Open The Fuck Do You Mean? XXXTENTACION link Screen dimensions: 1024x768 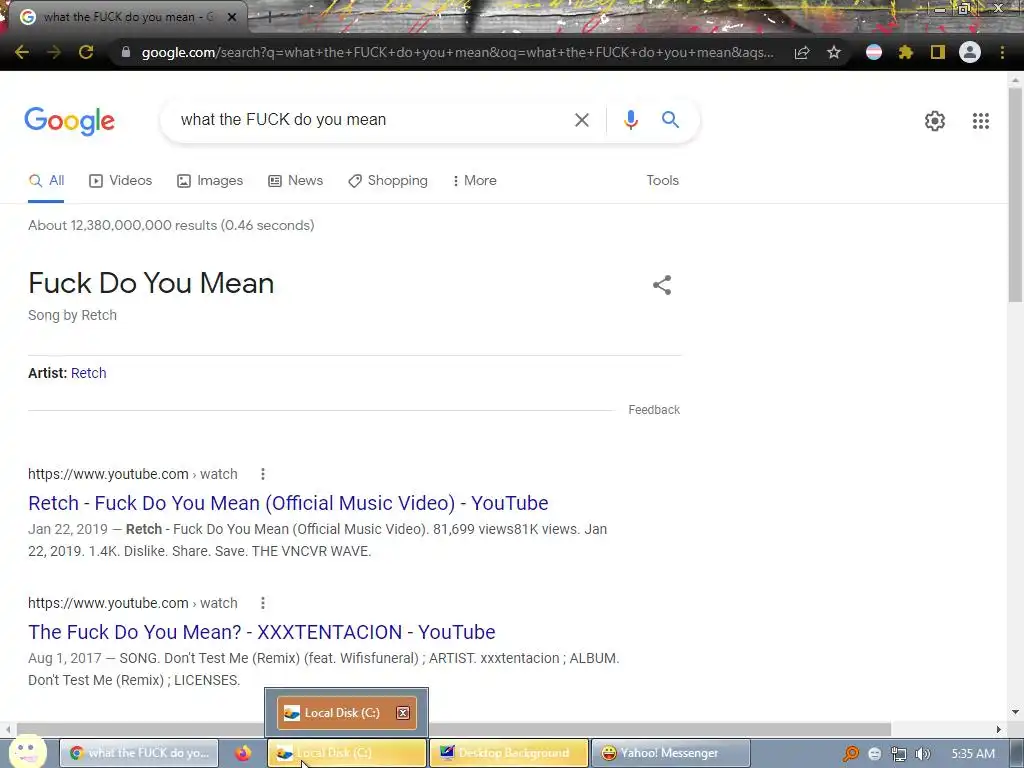(x=261, y=632)
